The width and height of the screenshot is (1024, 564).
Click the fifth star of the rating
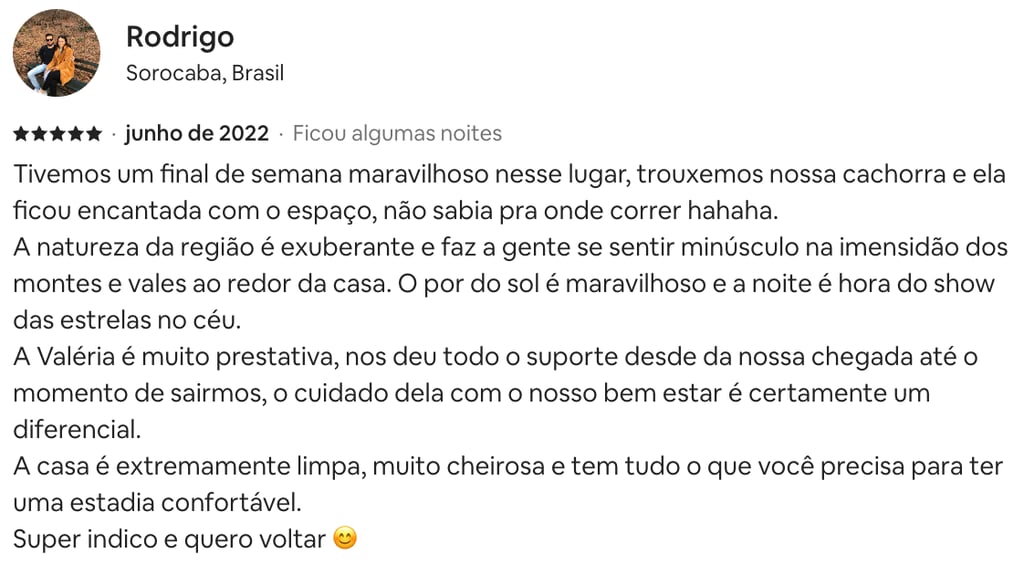coord(94,134)
